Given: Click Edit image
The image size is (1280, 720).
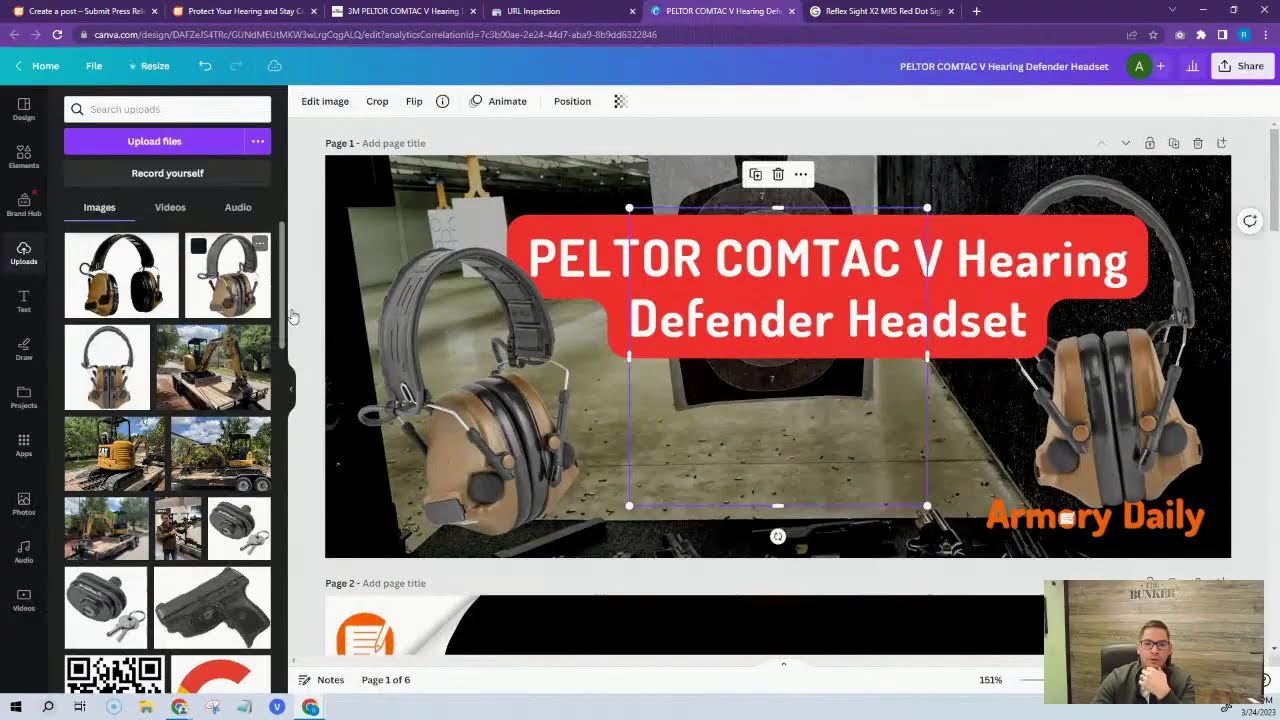Looking at the screenshot, I should tap(325, 101).
